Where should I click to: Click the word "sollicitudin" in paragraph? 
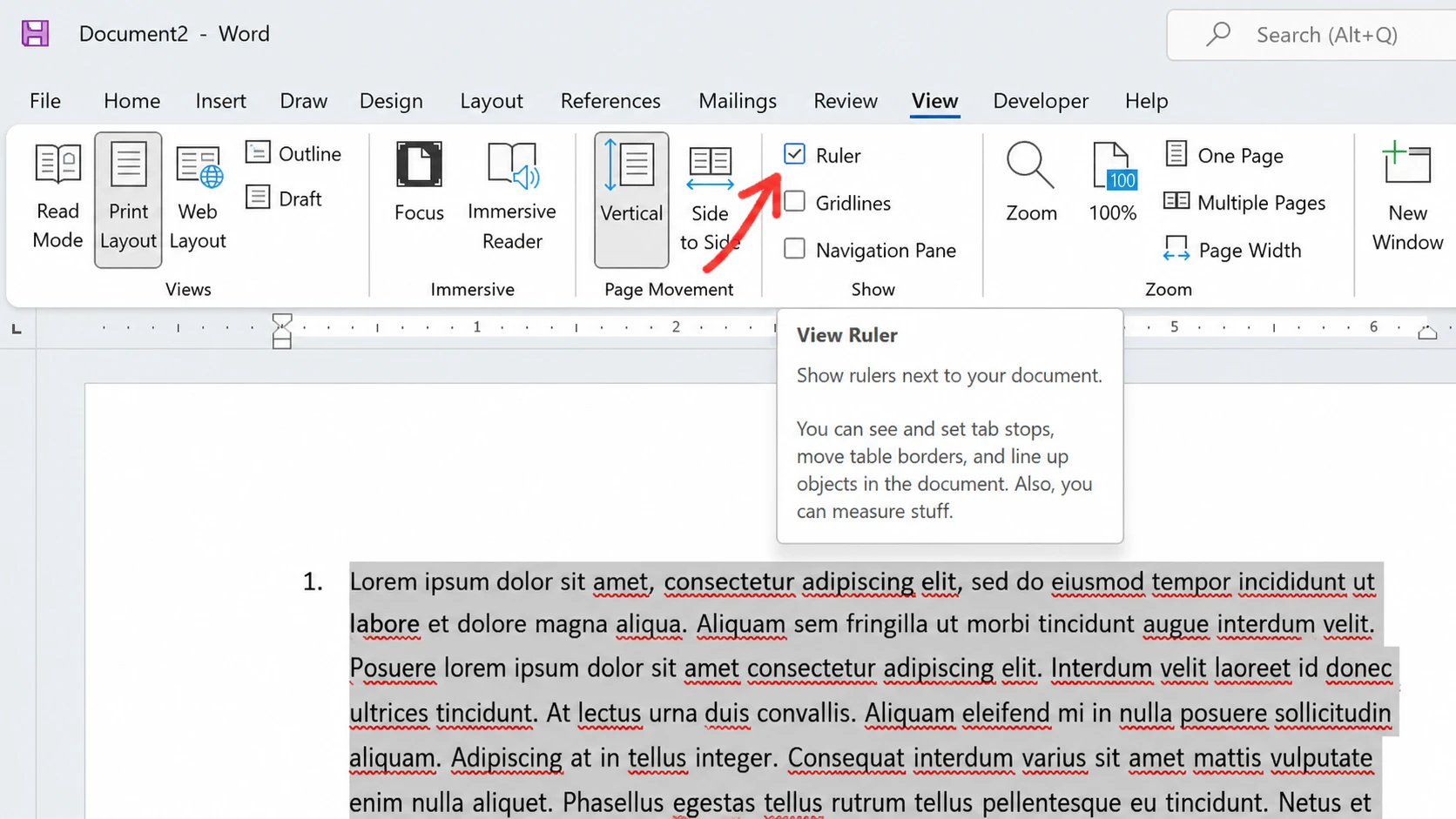coord(1332,713)
